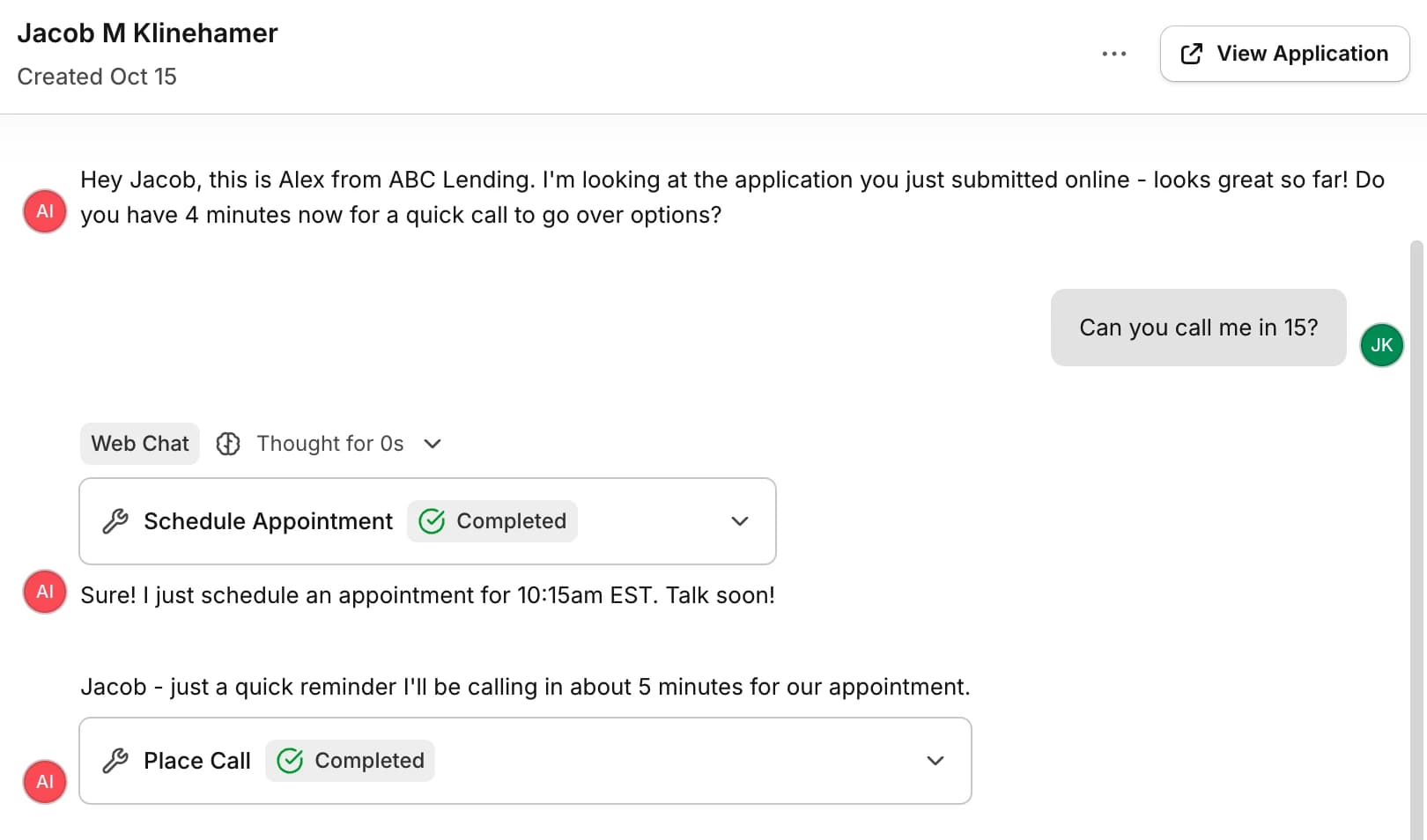Open the three-dot more options menu
This screenshot has height=840, width=1427.
1113,54
